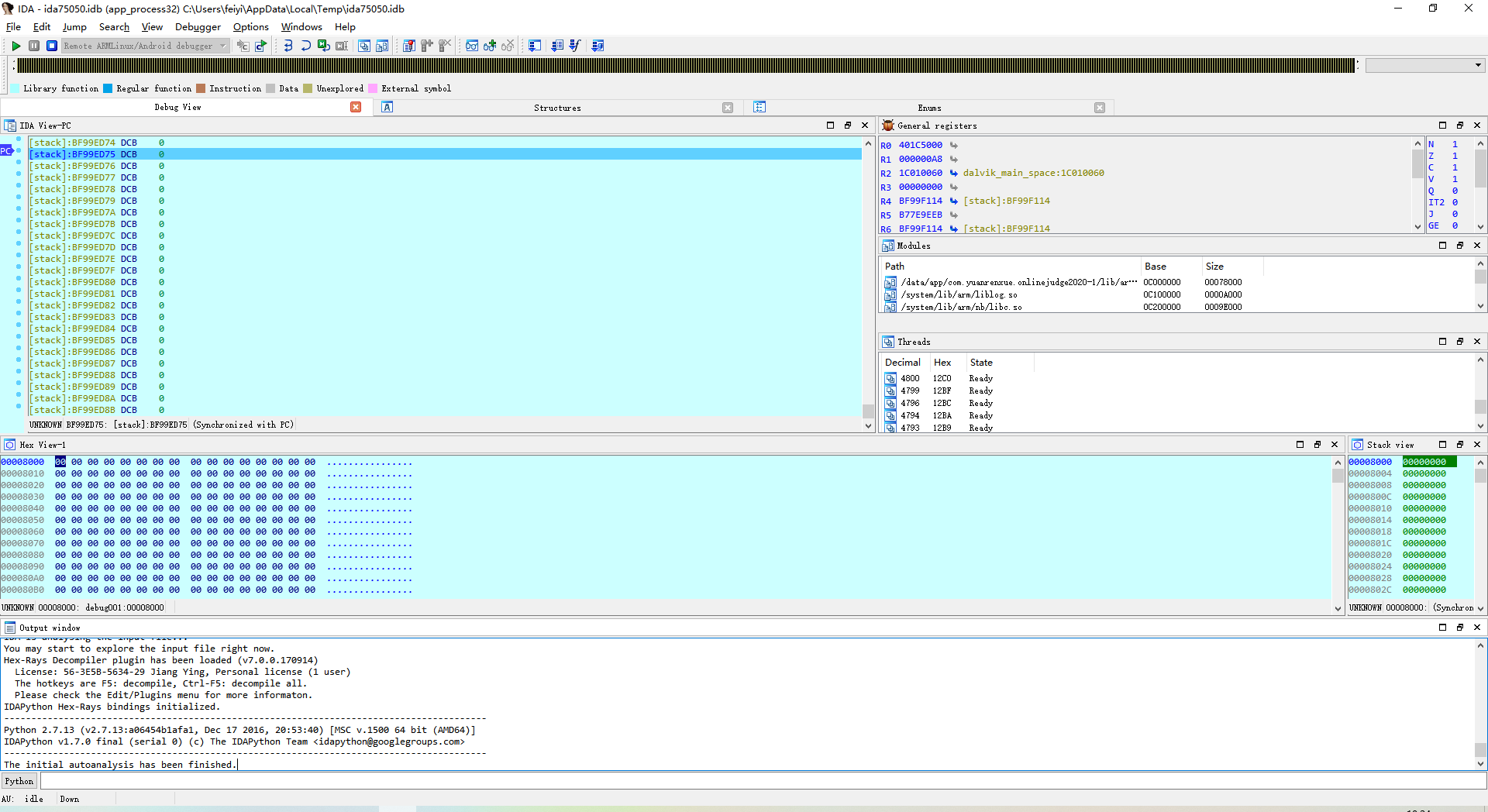Follow the R0 register jump arrow
This screenshot has width=1488, height=812.
pyautogui.click(x=953, y=145)
